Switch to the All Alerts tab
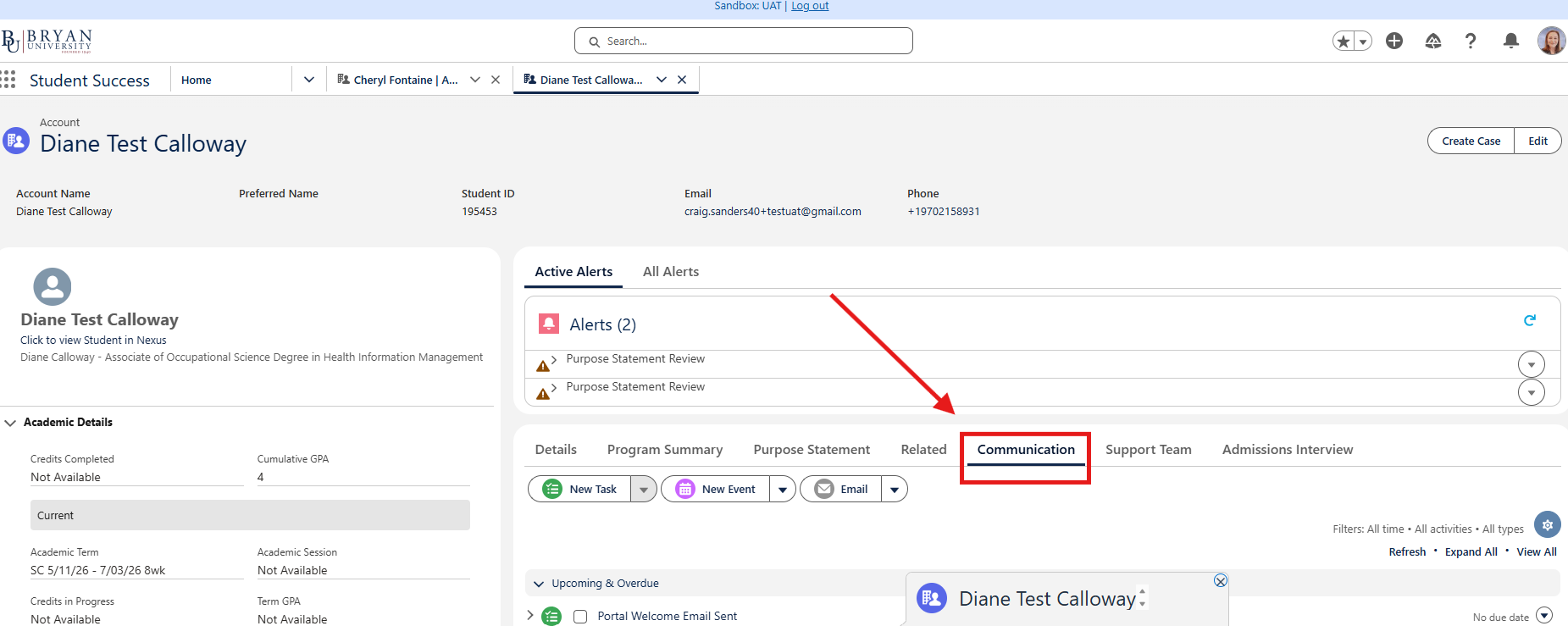Image resolution: width=1568 pixels, height=626 pixels. tap(671, 272)
